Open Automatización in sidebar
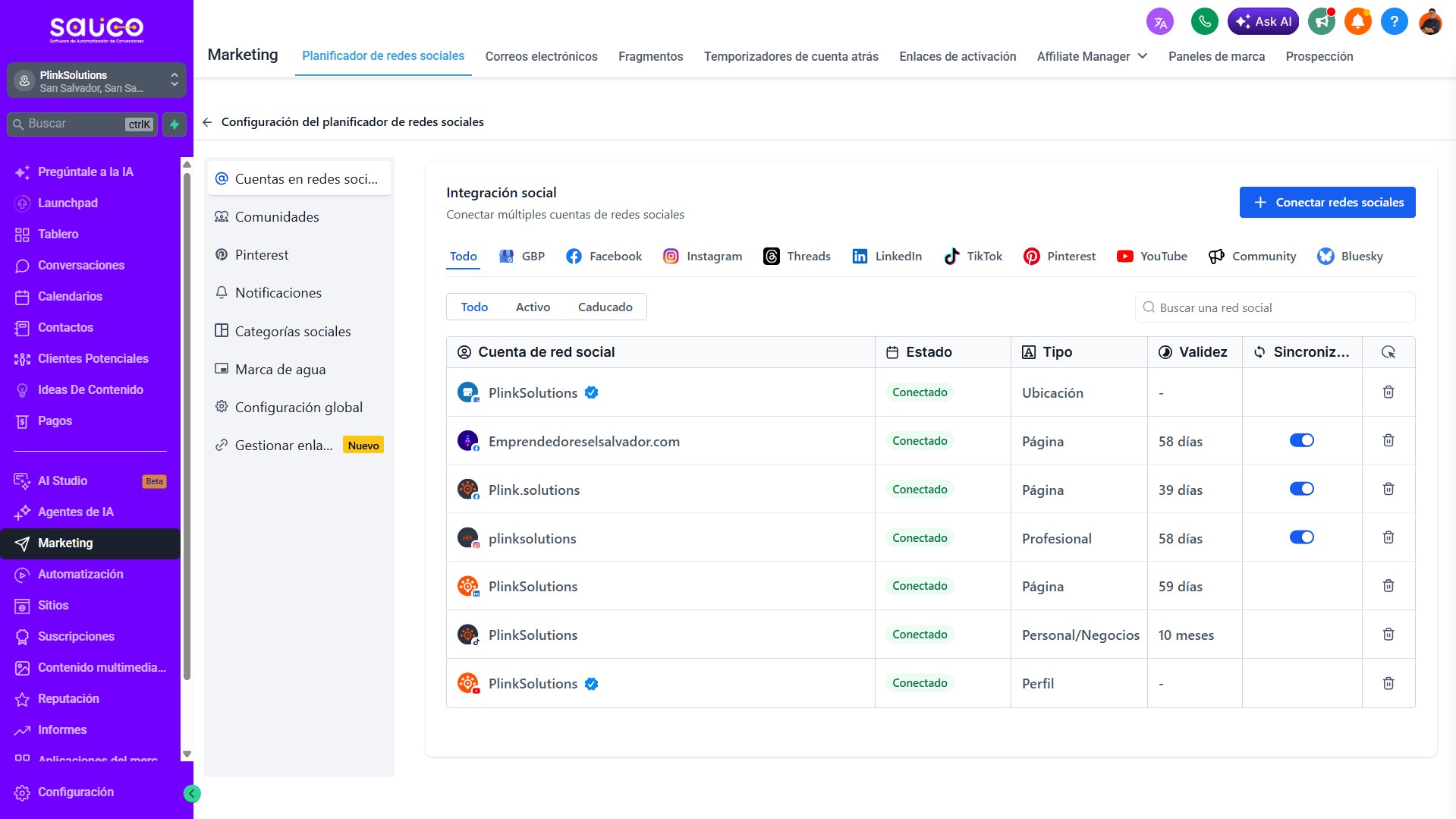The image size is (1456, 819). pyautogui.click(x=80, y=575)
